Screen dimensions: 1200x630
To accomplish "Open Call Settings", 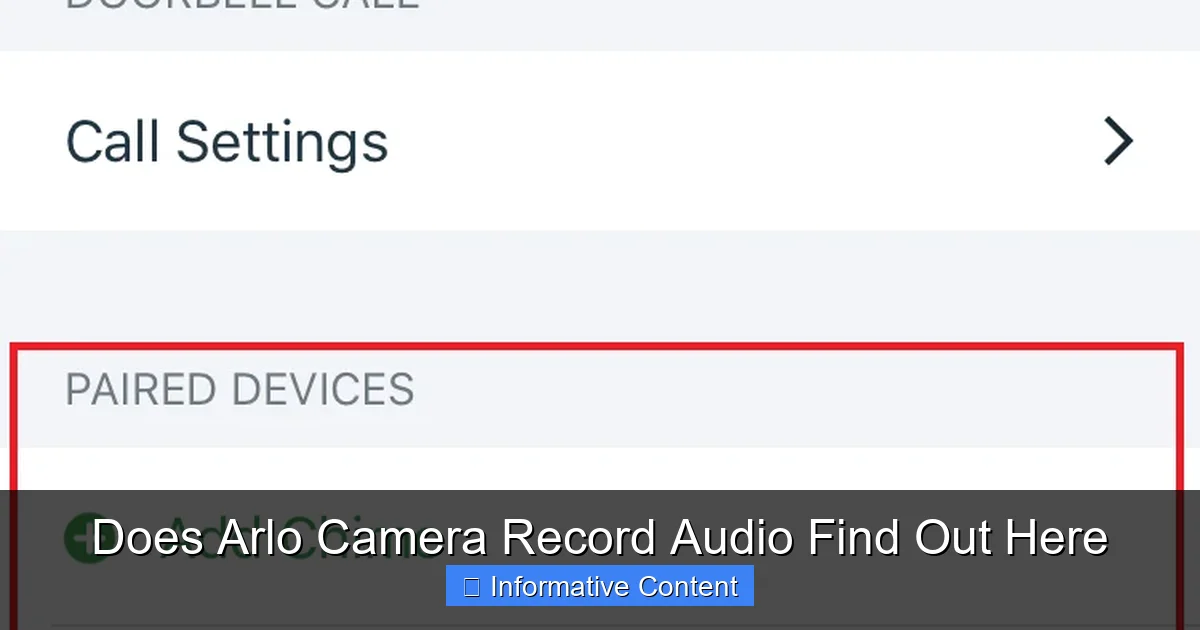I will 226,141.
